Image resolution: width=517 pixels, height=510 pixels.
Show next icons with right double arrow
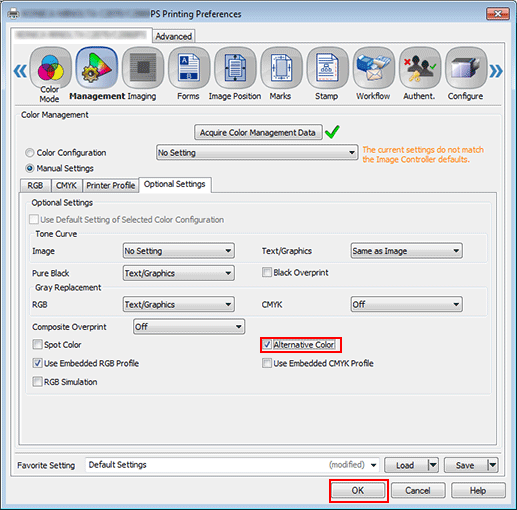[x=496, y=71]
